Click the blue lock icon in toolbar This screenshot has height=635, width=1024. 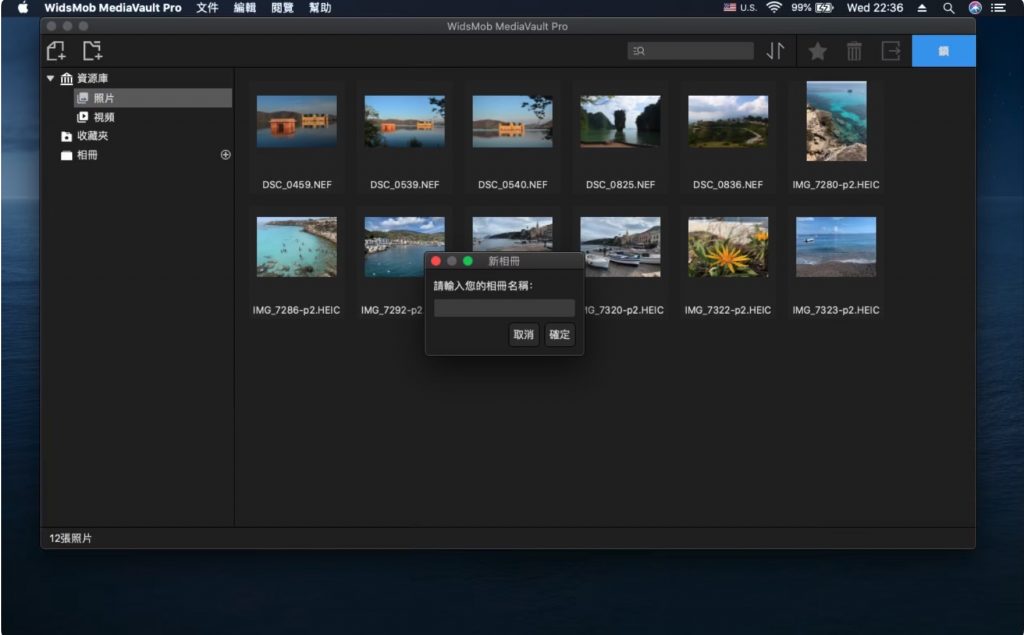click(943, 50)
